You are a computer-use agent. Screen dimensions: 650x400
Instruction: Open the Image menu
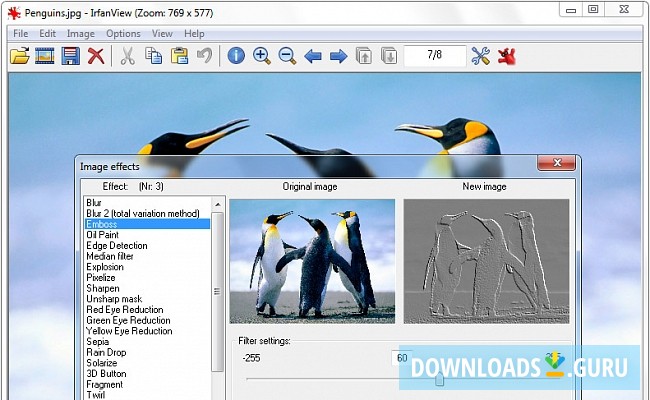click(81, 34)
